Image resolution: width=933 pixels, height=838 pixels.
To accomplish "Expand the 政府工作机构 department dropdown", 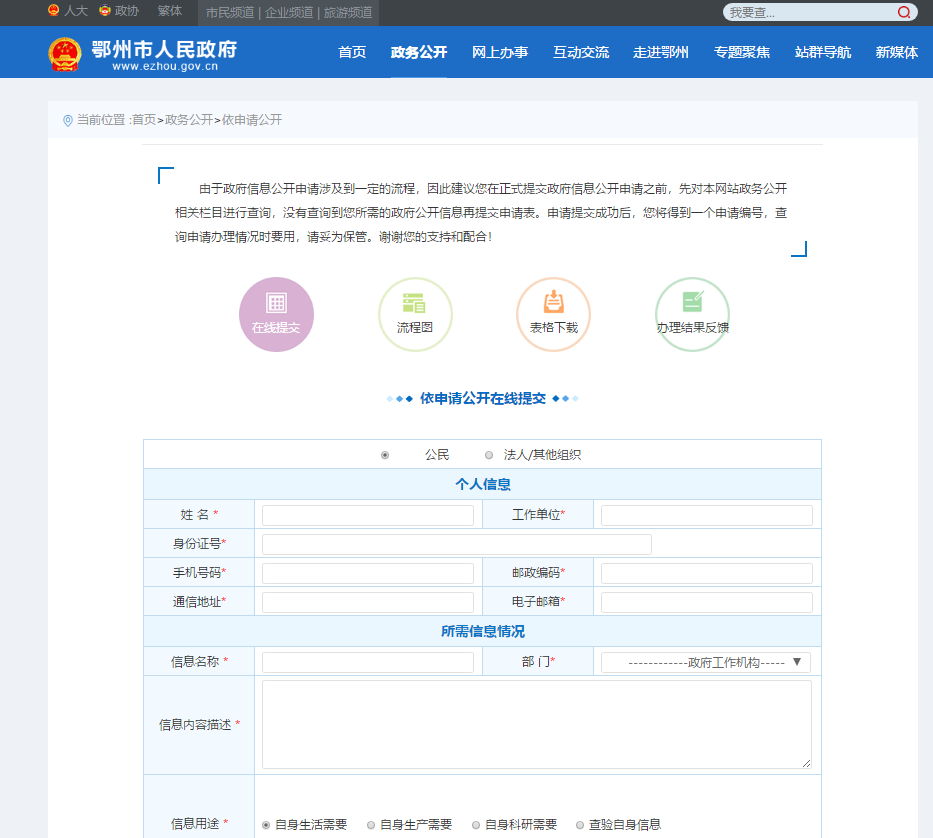I will tap(706, 662).
